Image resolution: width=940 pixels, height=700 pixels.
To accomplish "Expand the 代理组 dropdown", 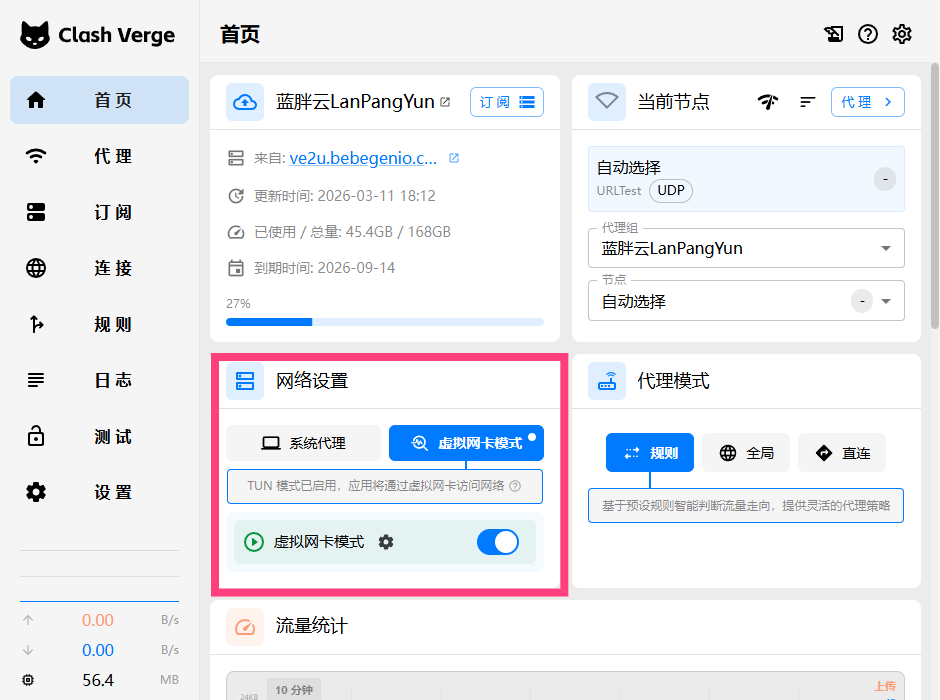I will tap(885, 248).
